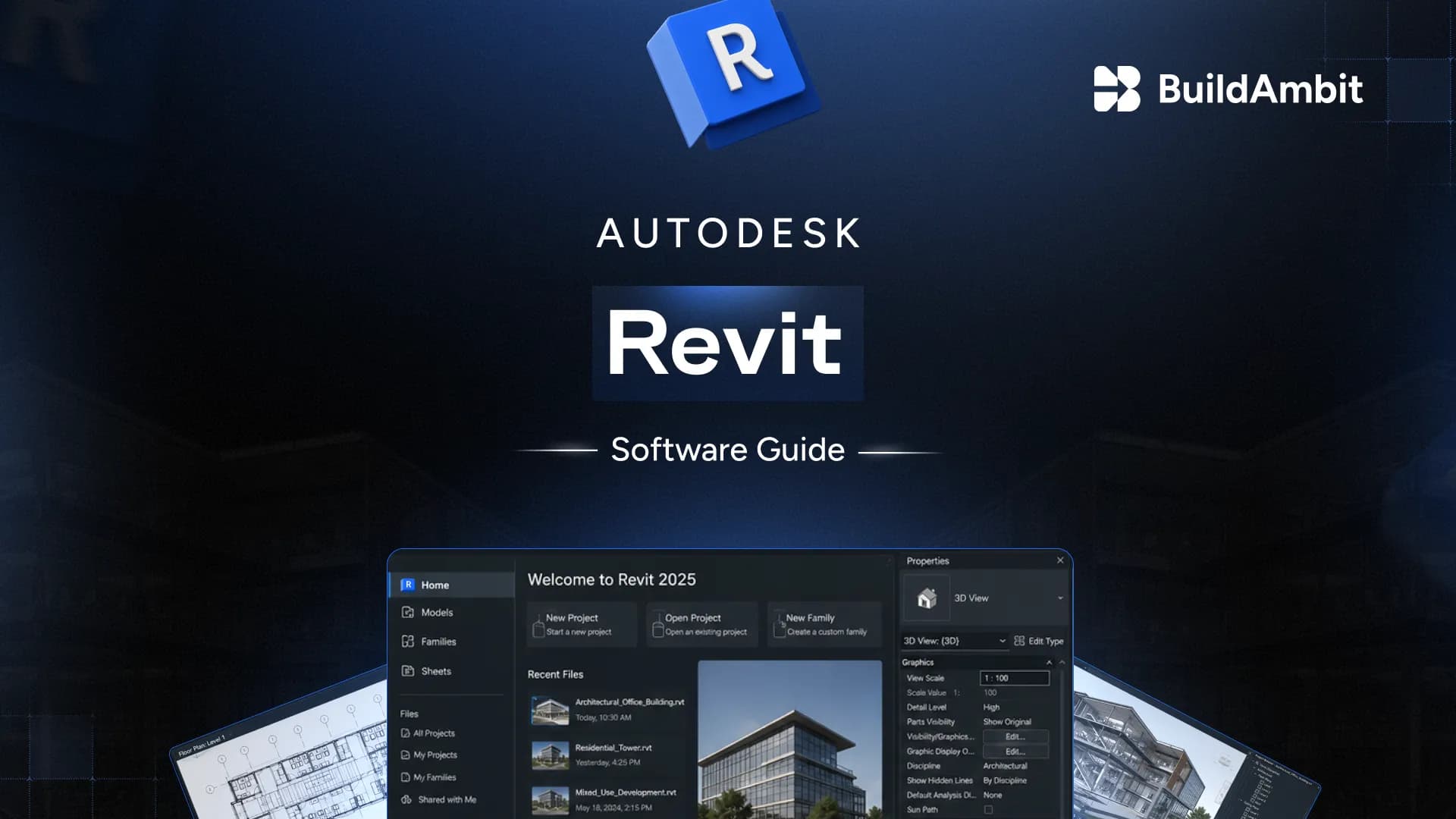Show My Families under Files
This screenshot has width=1456, height=819.
[428, 777]
